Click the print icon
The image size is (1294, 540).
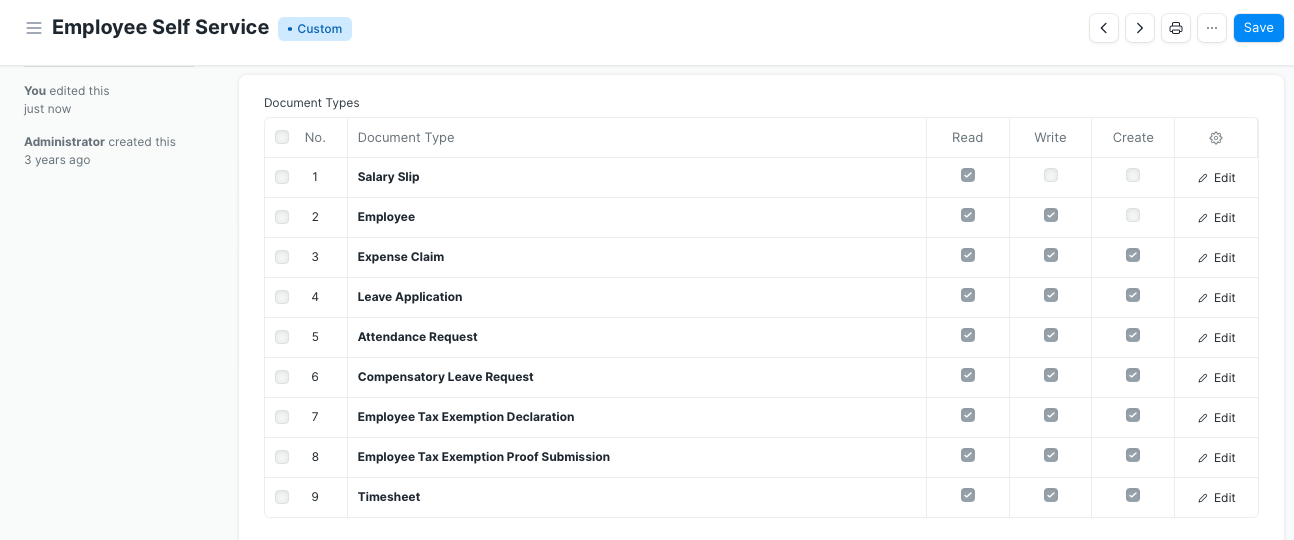[x=1176, y=28]
